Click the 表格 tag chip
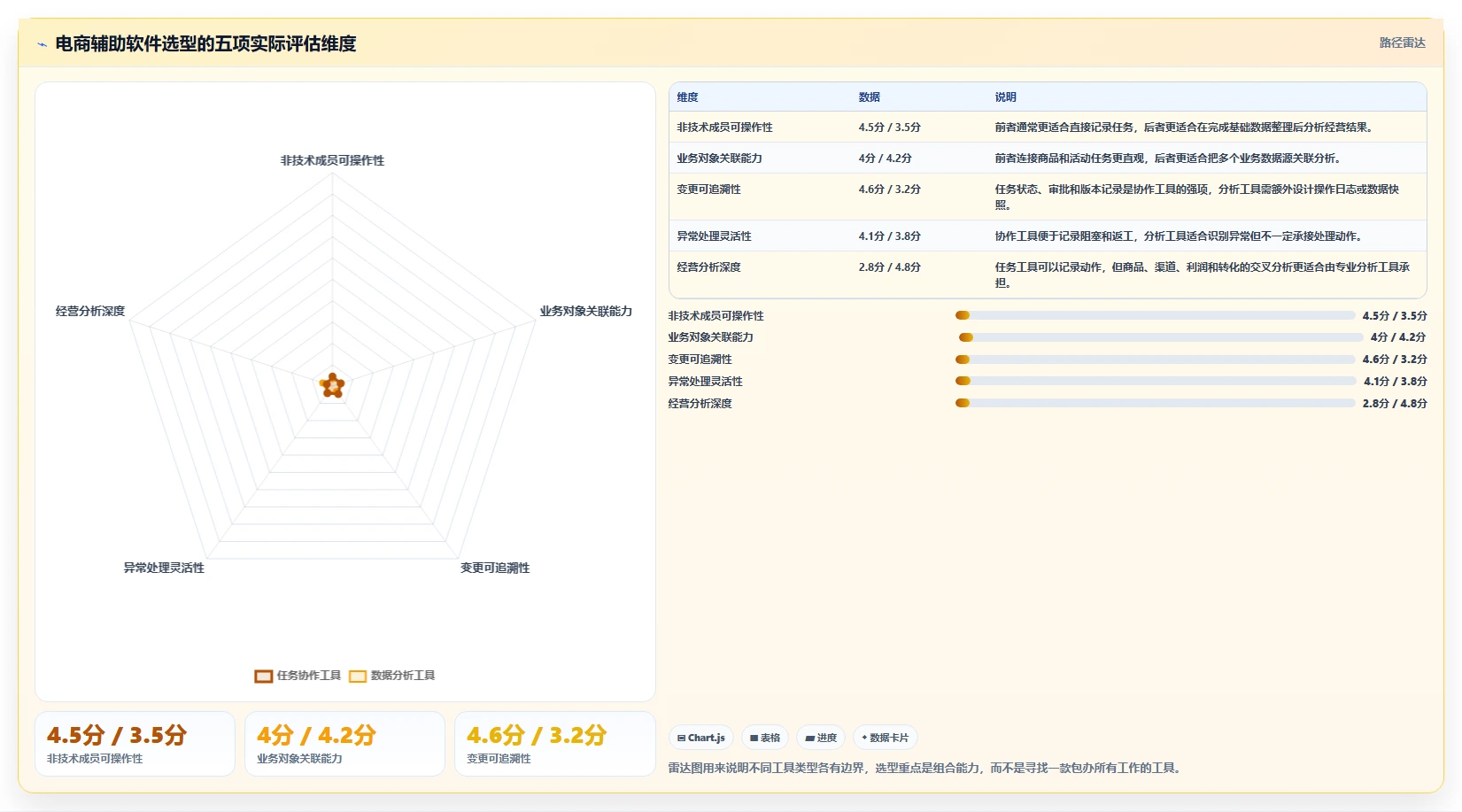The image size is (1462, 812). pos(765,738)
